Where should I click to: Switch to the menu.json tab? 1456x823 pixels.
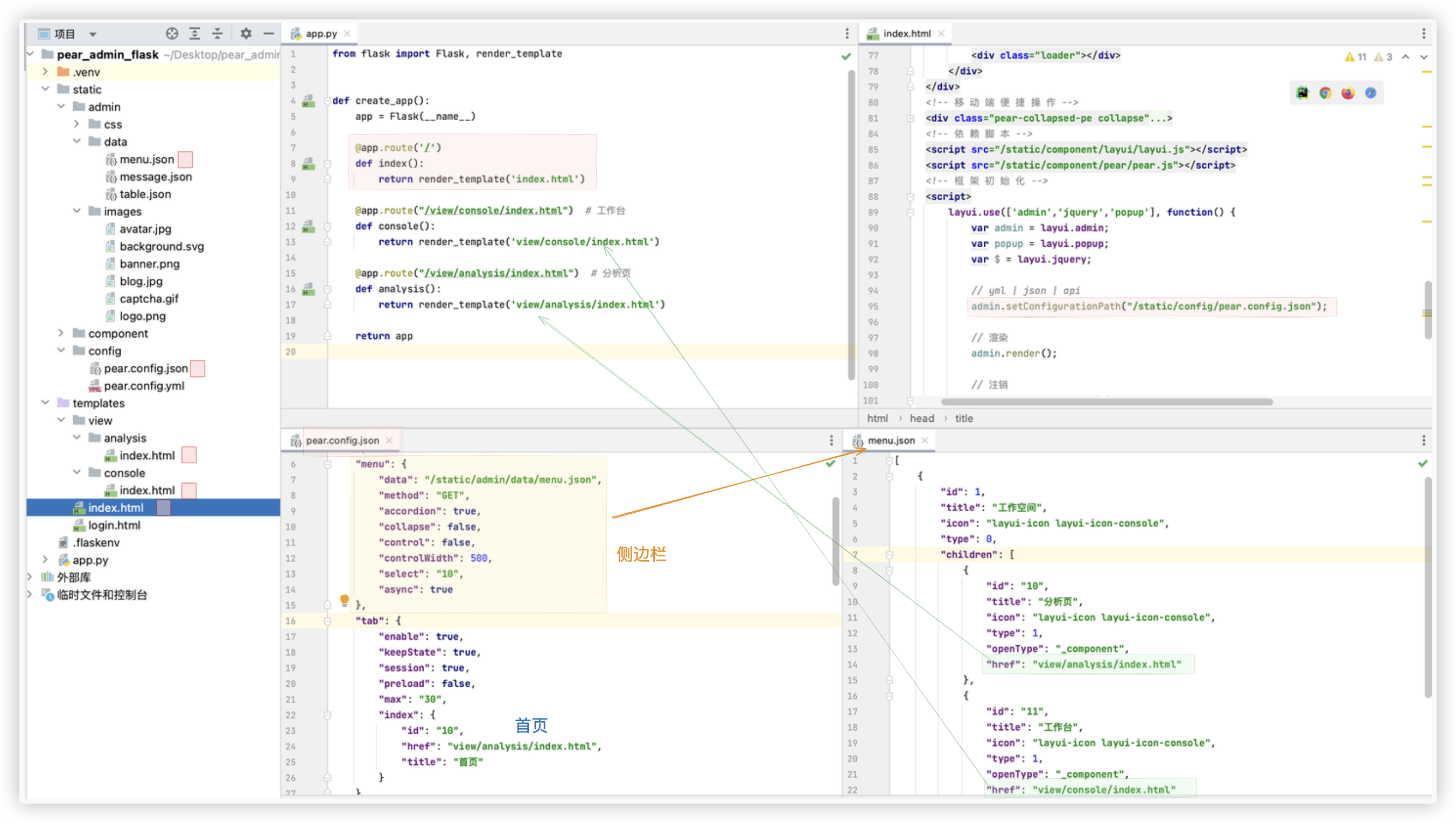coord(890,441)
